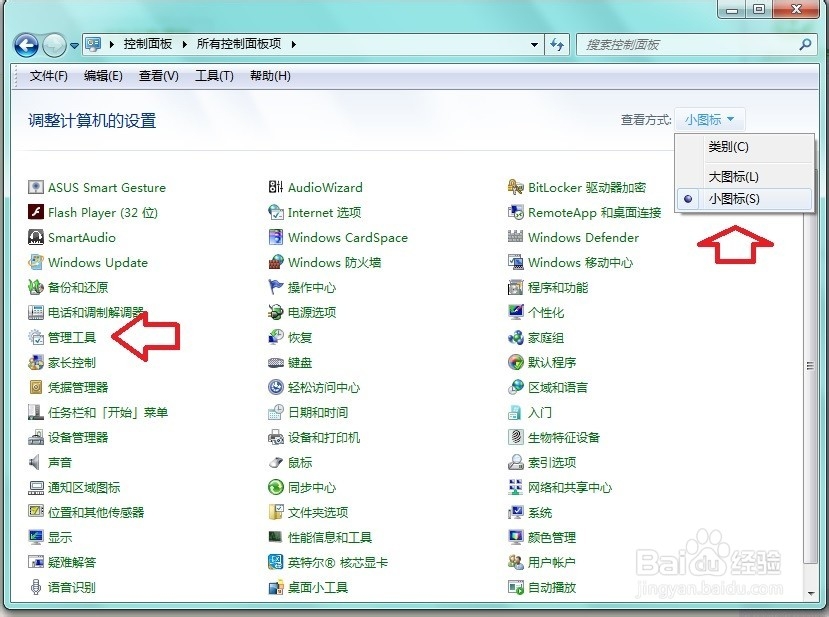Click the Windows Update icon
Viewport: 829px width, 617px height.
coord(35,262)
